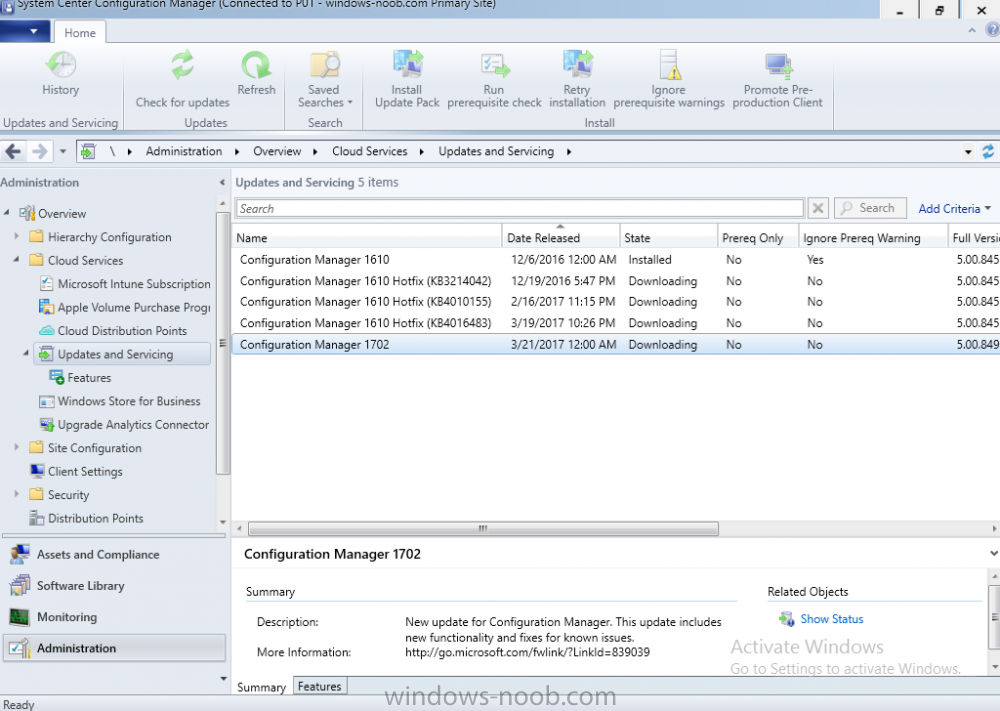Click the breadcrumb root node icon
This screenshot has width=1000, height=711.
(x=88, y=152)
